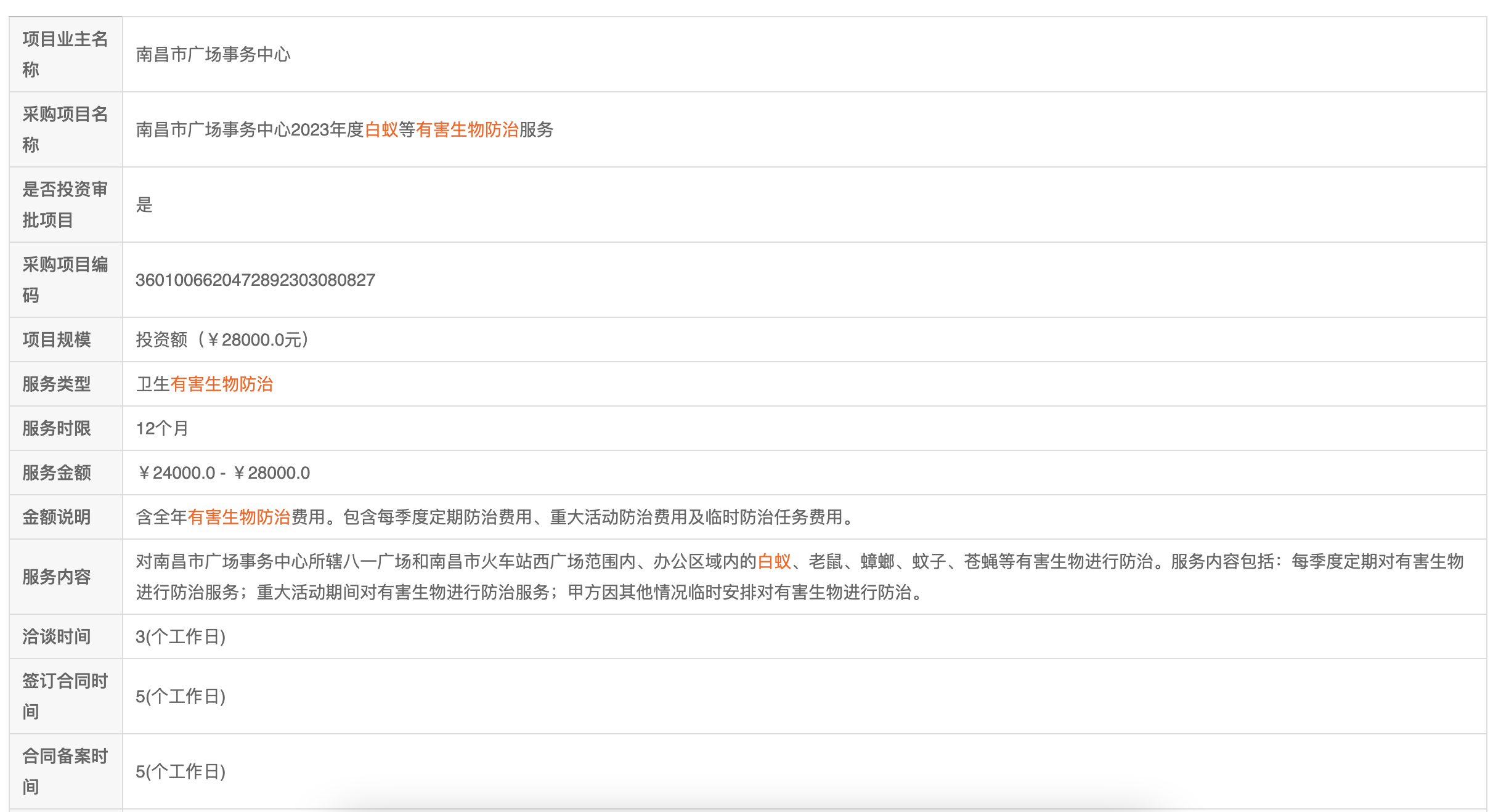Click the label 采购项目编码

pos(65,280)
